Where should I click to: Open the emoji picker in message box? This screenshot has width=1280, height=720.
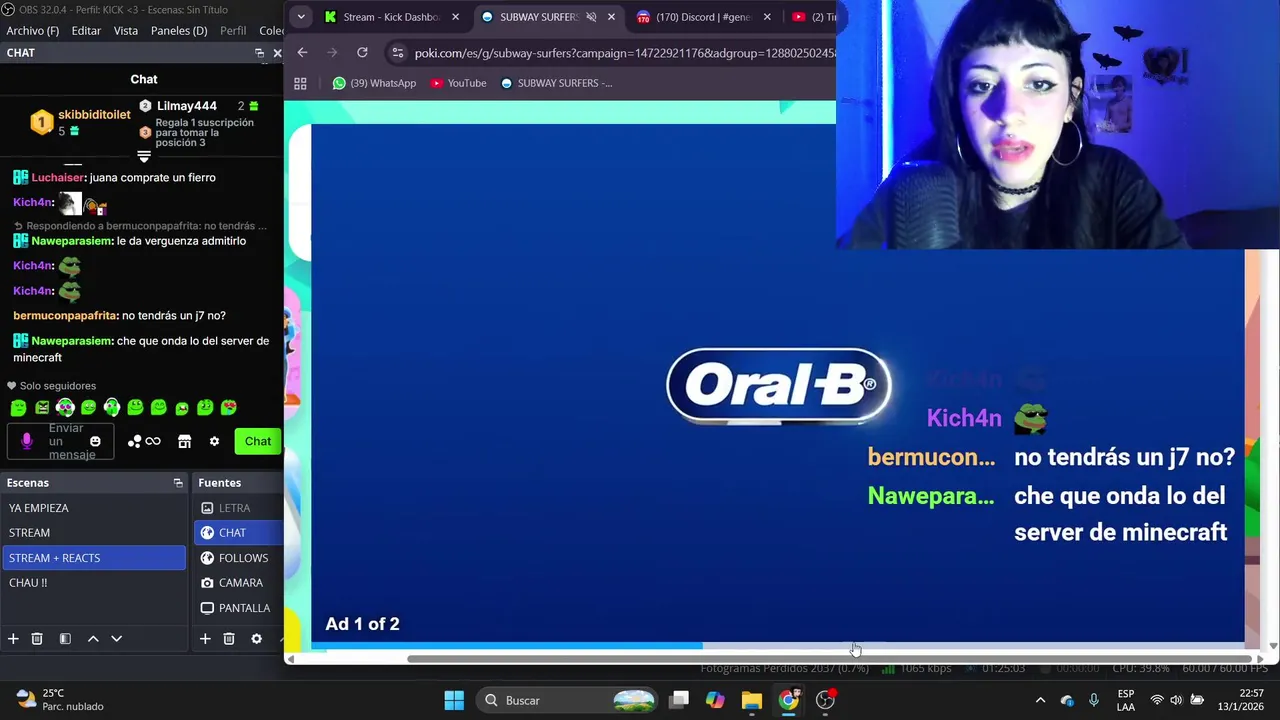(x=95, y=441)
